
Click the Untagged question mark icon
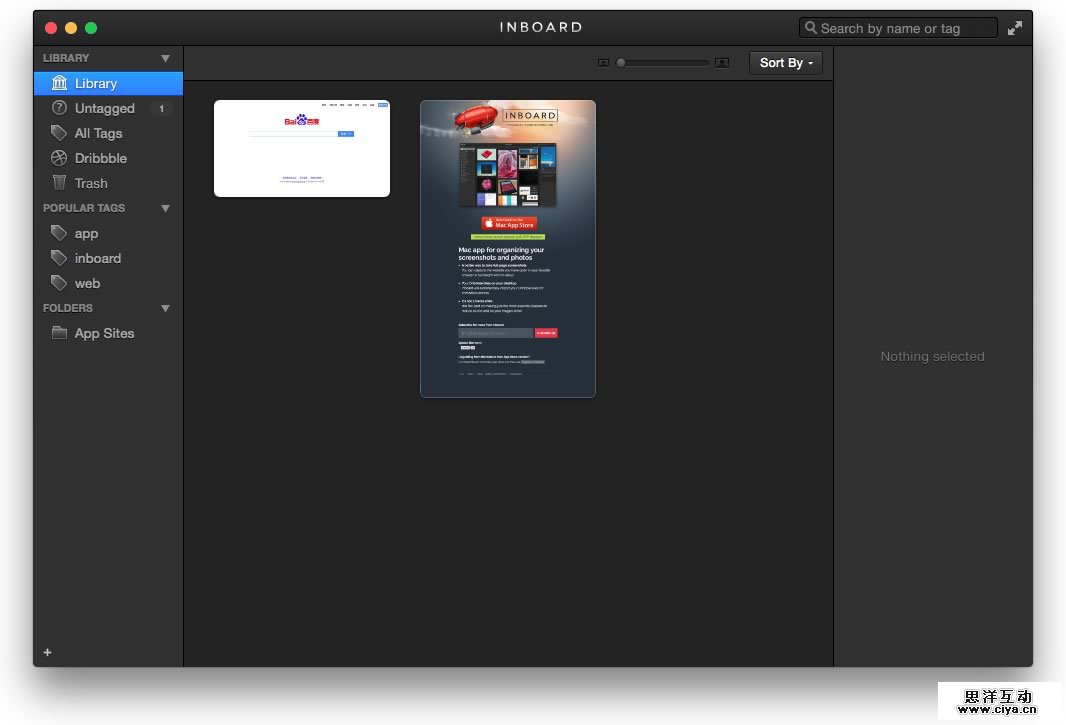coord(60,108)
